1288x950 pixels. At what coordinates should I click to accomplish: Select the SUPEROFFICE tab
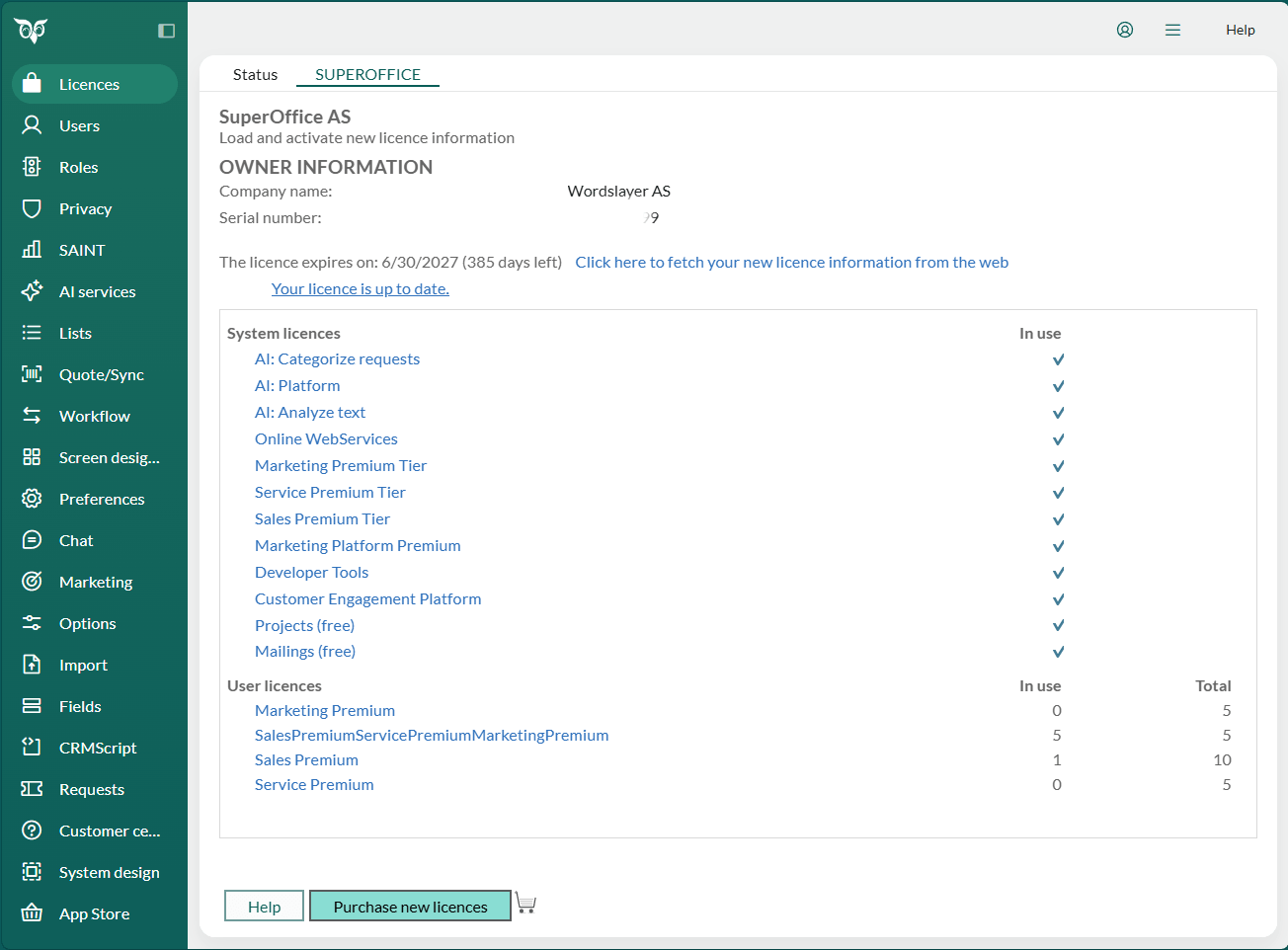(367, 74)
